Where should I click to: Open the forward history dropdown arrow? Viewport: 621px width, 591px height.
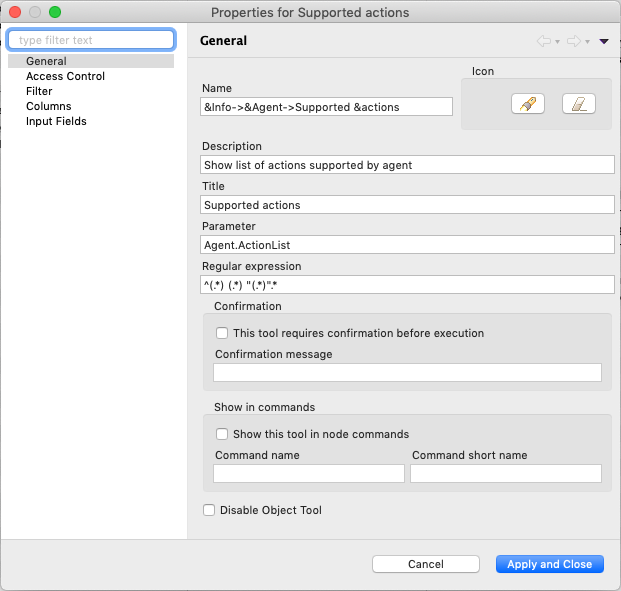pyautogui.click(x=587, y=42)
